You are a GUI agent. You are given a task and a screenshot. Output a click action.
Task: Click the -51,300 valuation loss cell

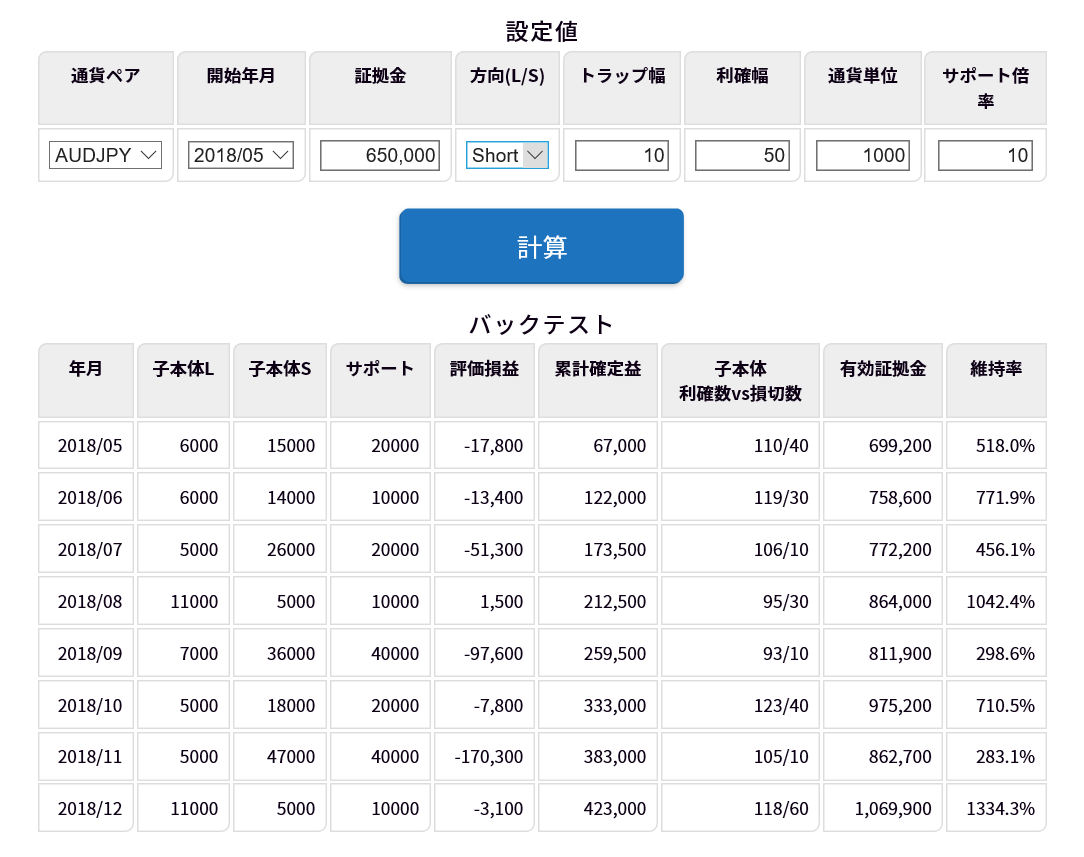point(485,549)
